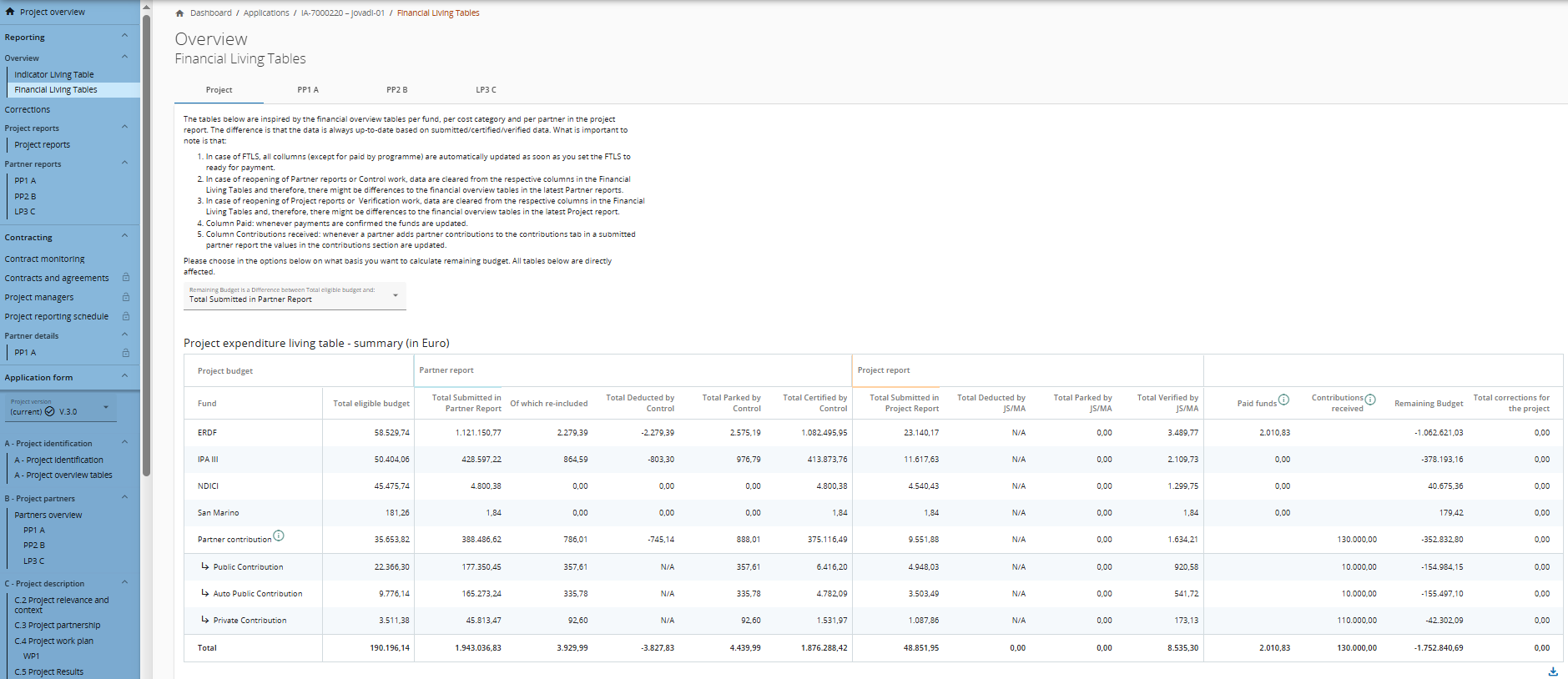Screen dimensions: 1568x679
Task: Click the lock icon beside Contracts and agreements
Action: [x=126, y=278]
